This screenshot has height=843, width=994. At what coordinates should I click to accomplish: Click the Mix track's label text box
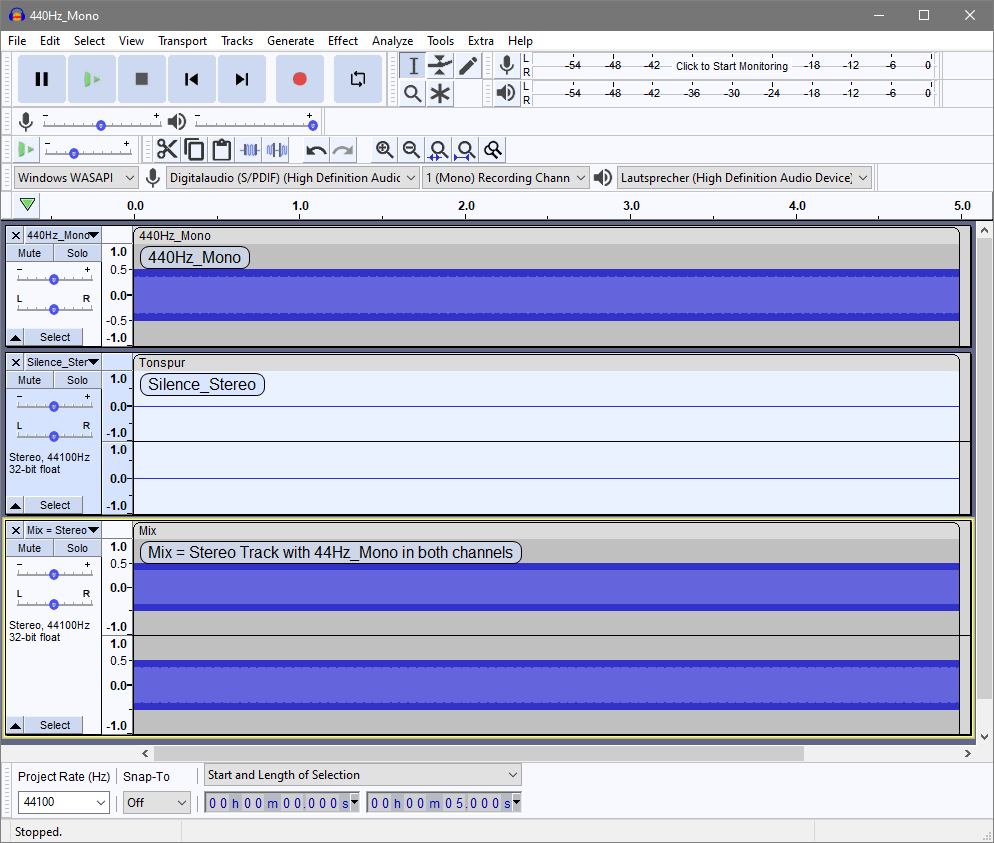[330, 552]
